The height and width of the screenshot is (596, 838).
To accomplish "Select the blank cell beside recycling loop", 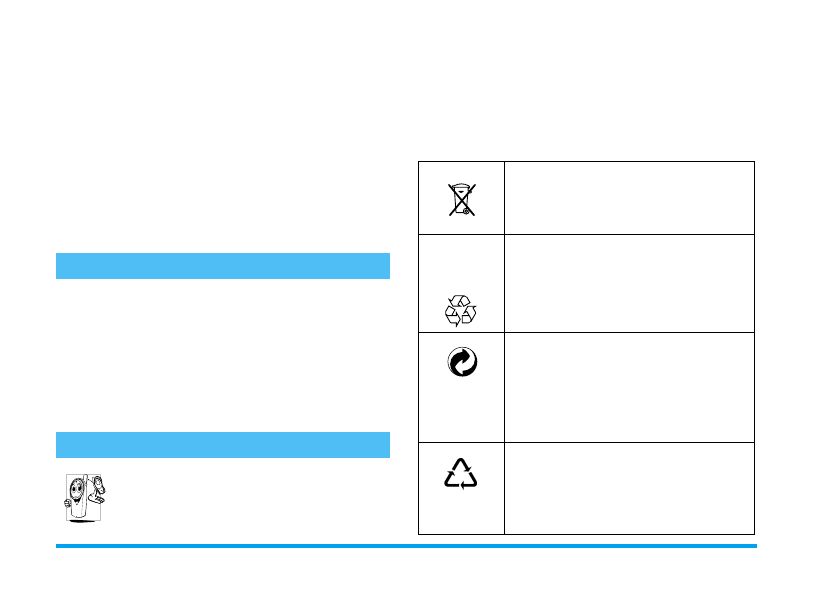I will point(629,283).
